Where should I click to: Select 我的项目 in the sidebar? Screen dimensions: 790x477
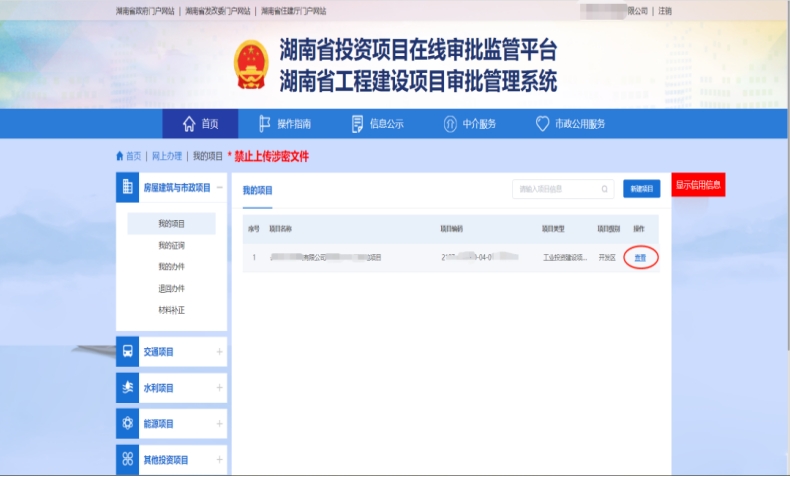pyautogui.click(x=171, y=224)
